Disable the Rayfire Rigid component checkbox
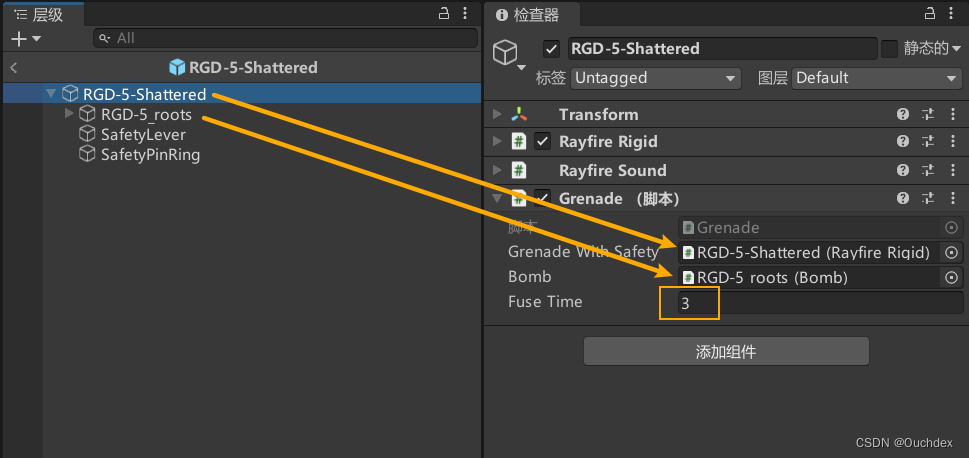 click(x=543, y=142)
